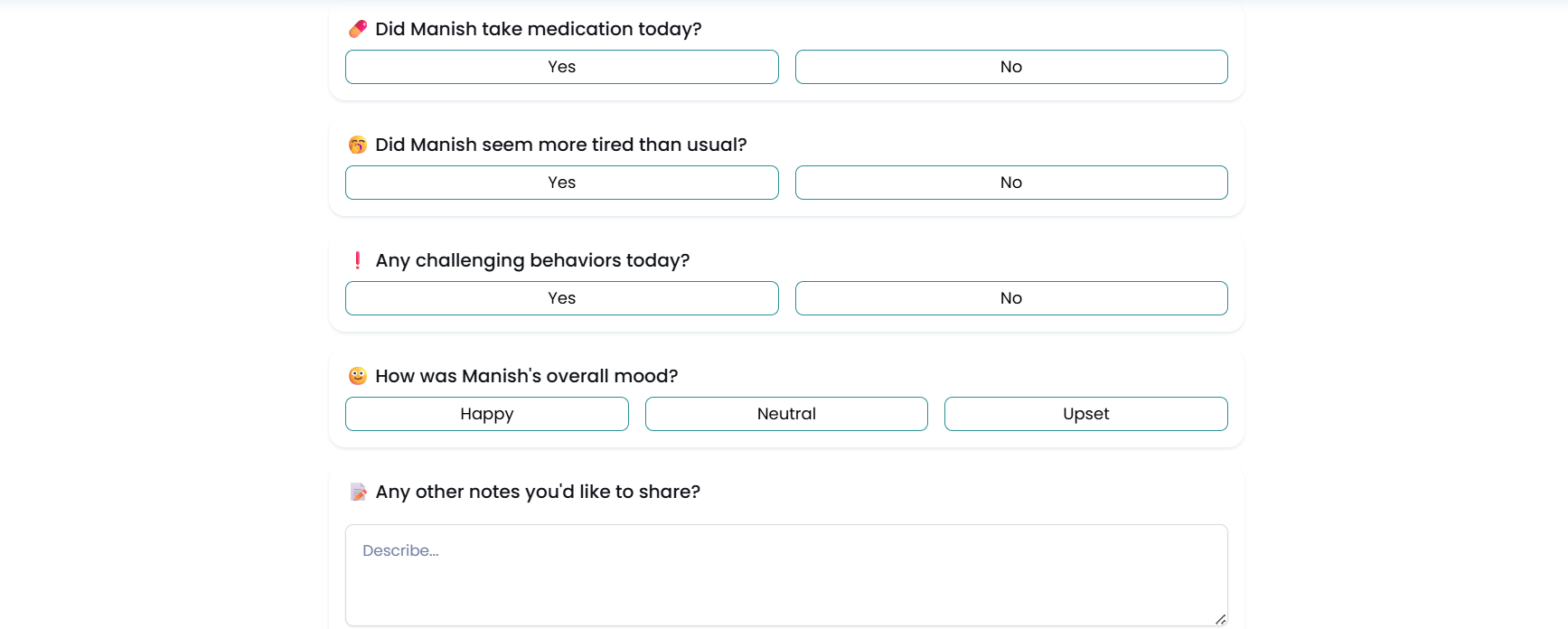This screenshot has height=629, width=1568.
Task: Choose Yes for more tired than usual
Action: point(561,183)
